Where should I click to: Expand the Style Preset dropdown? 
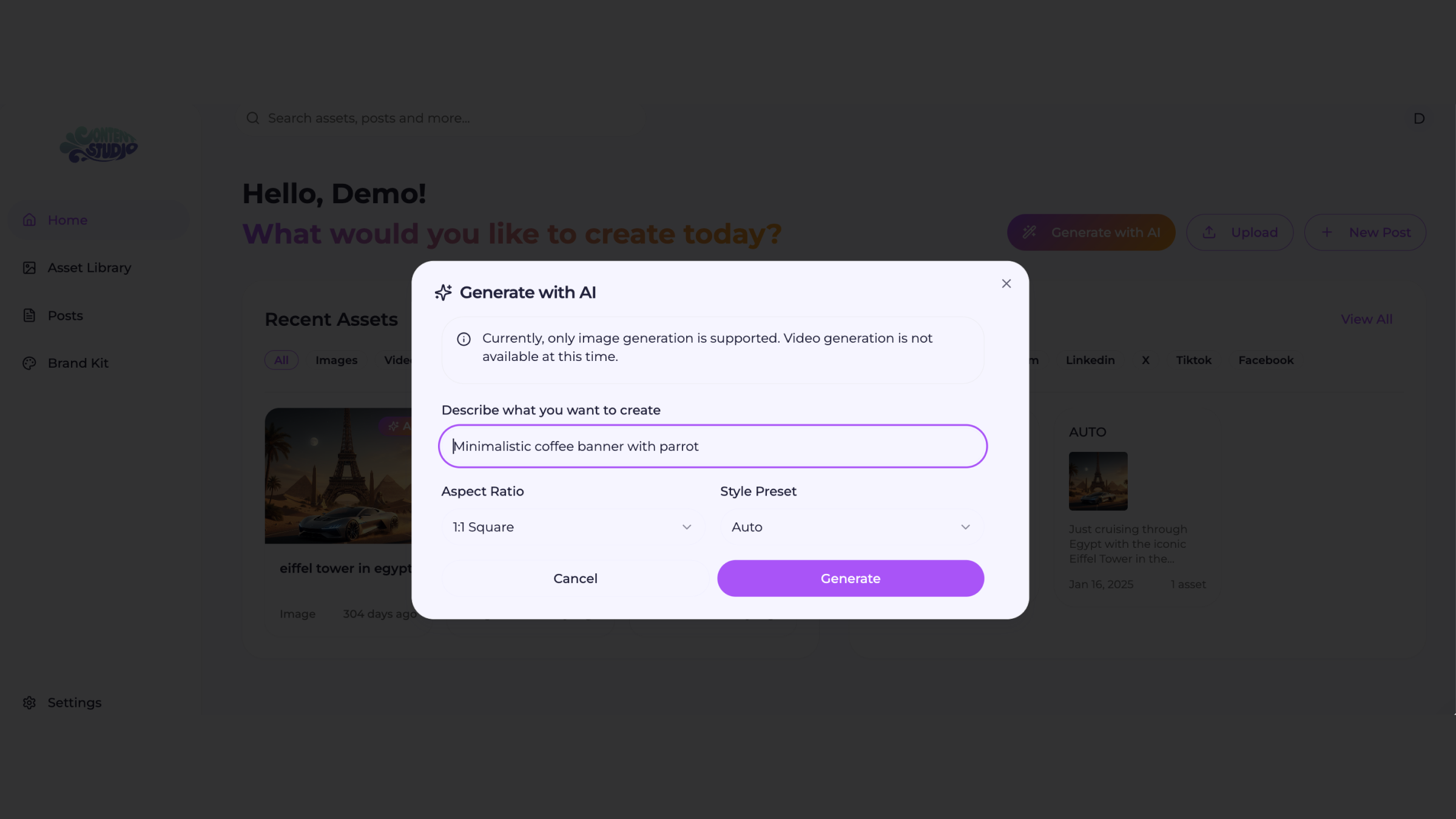[x=850, y=527]
